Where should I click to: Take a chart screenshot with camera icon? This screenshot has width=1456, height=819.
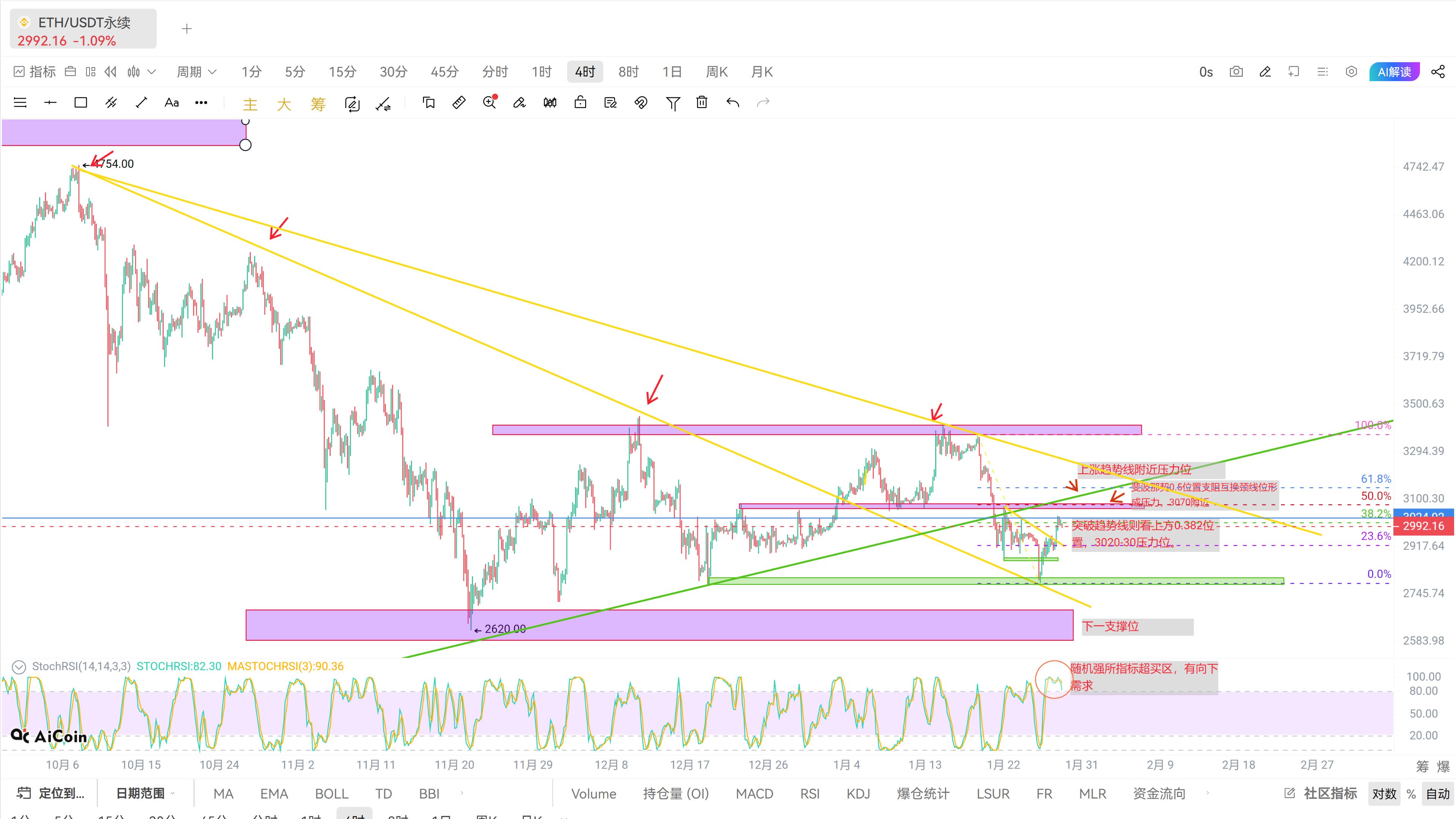tap(1236, 72)
